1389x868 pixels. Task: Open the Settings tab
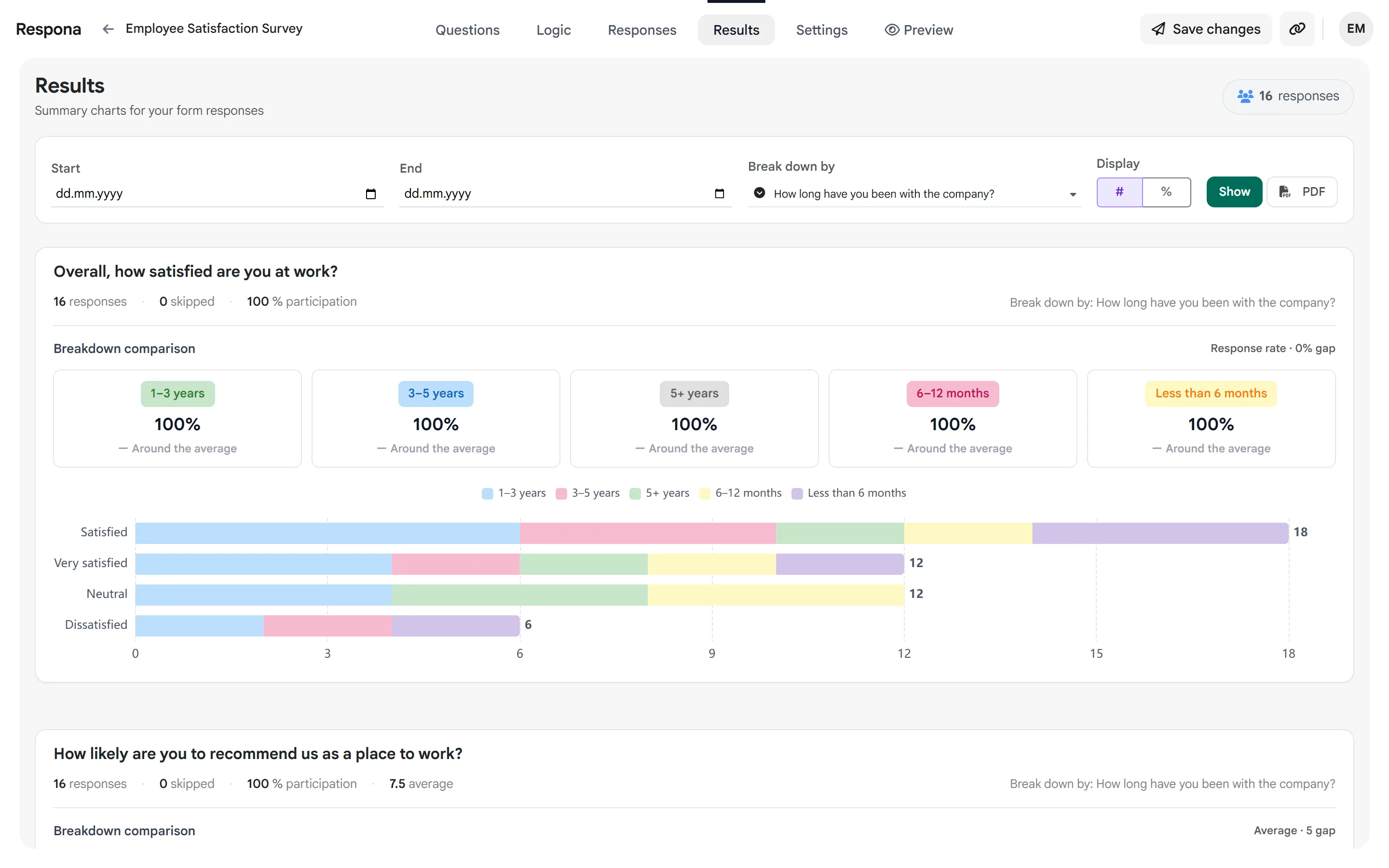pyautogui.click(x=821, y=30)
